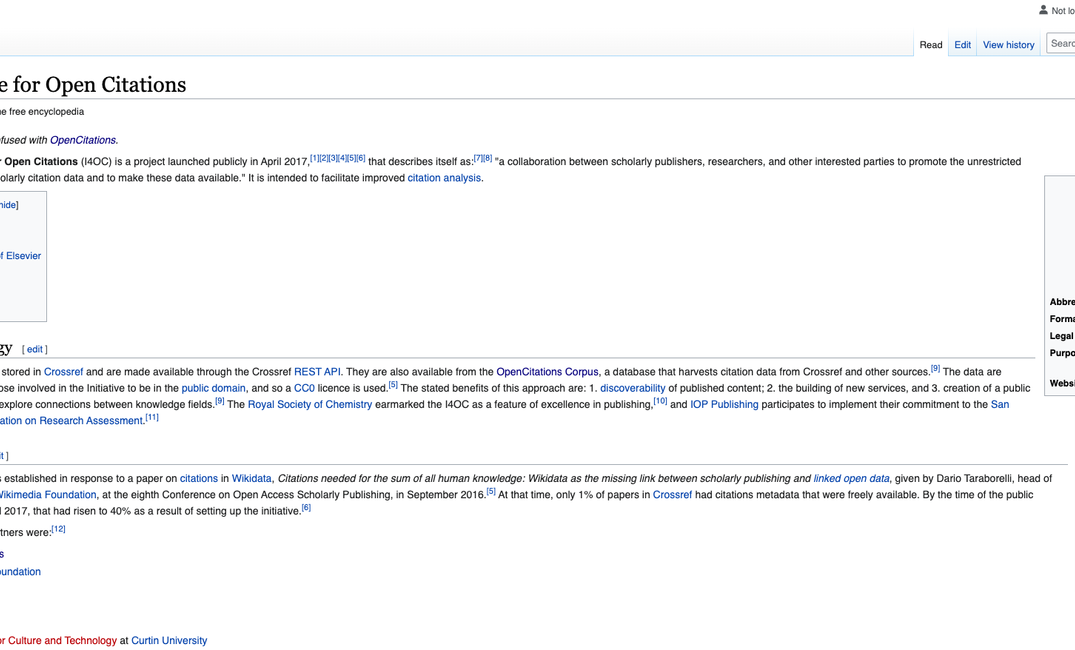The width and height of the screenshot is (1075, 650).
Task: Jump to footnote reference 12
Action: click(x=58, y=529)
